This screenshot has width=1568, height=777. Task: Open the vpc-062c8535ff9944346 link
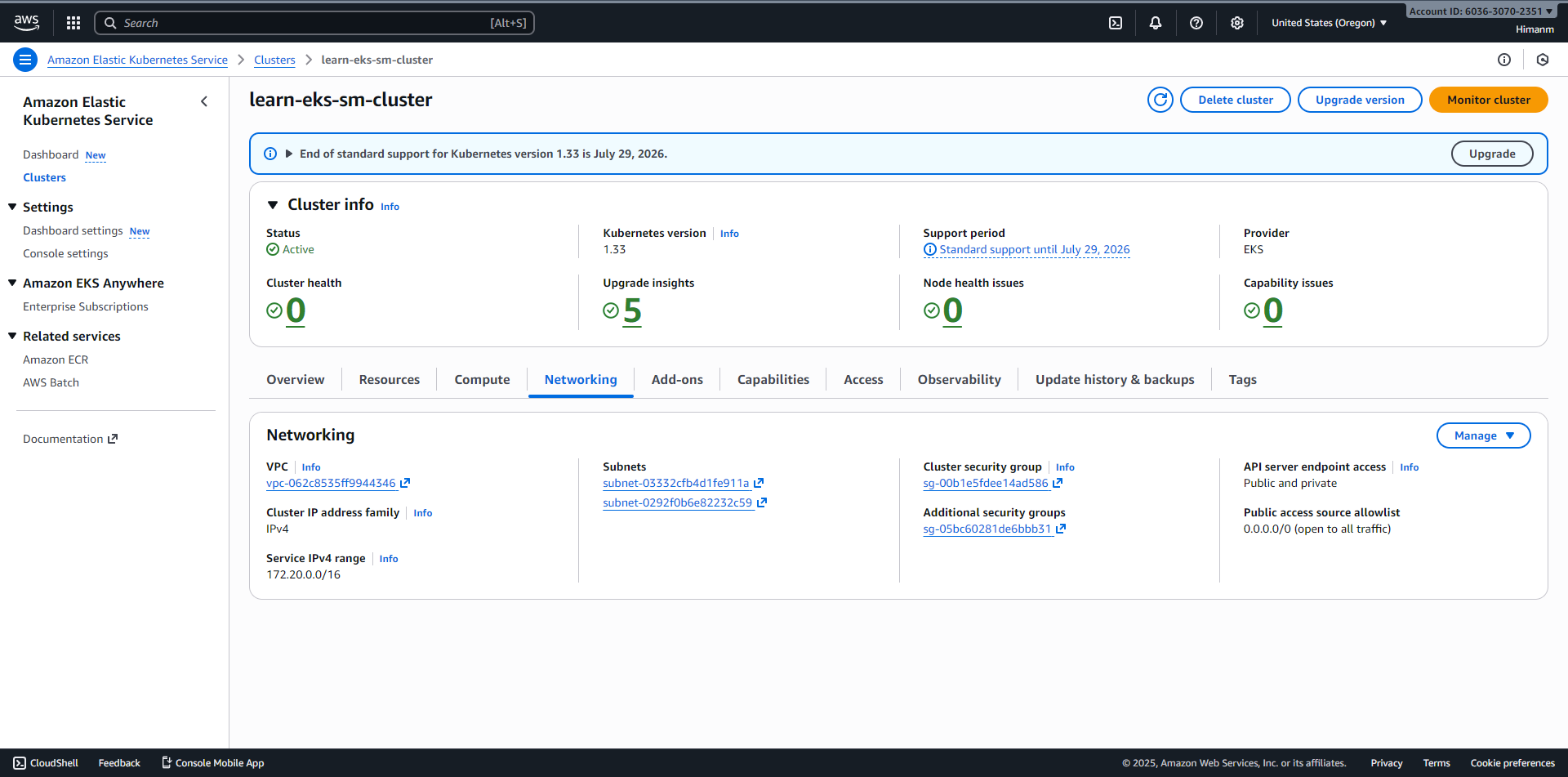331,484
